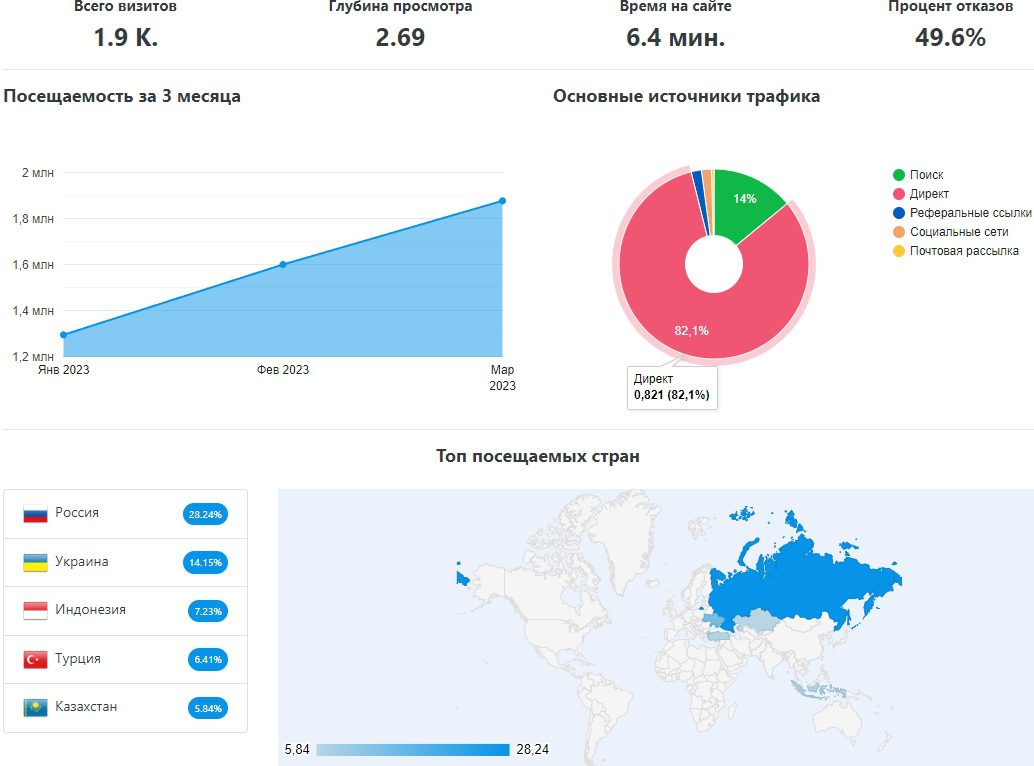Viewport: 1034px width, 766px height.
Task: Click the map color scale bar
Action: point(413,750)
